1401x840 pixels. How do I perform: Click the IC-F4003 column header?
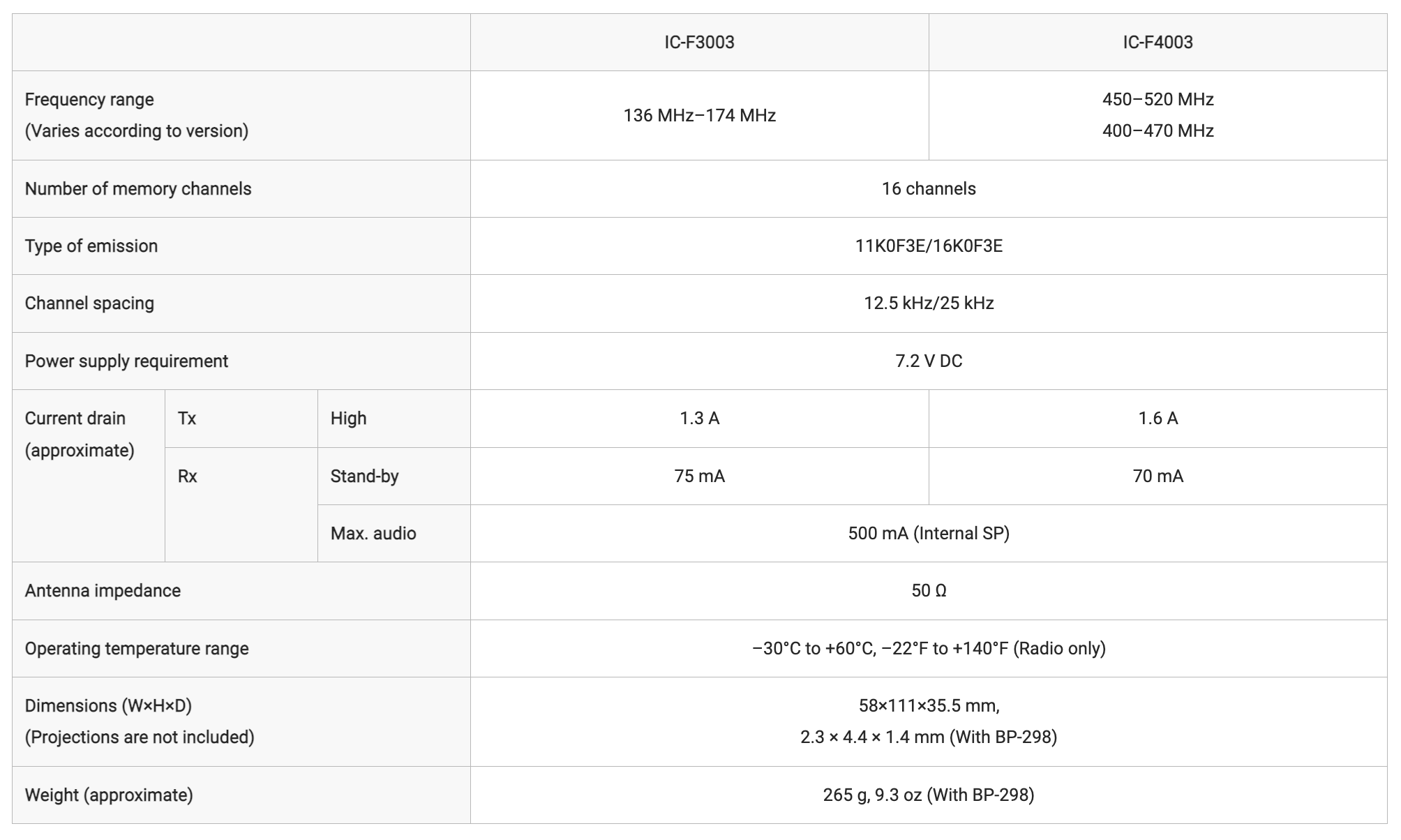(x=1157, y=42)
